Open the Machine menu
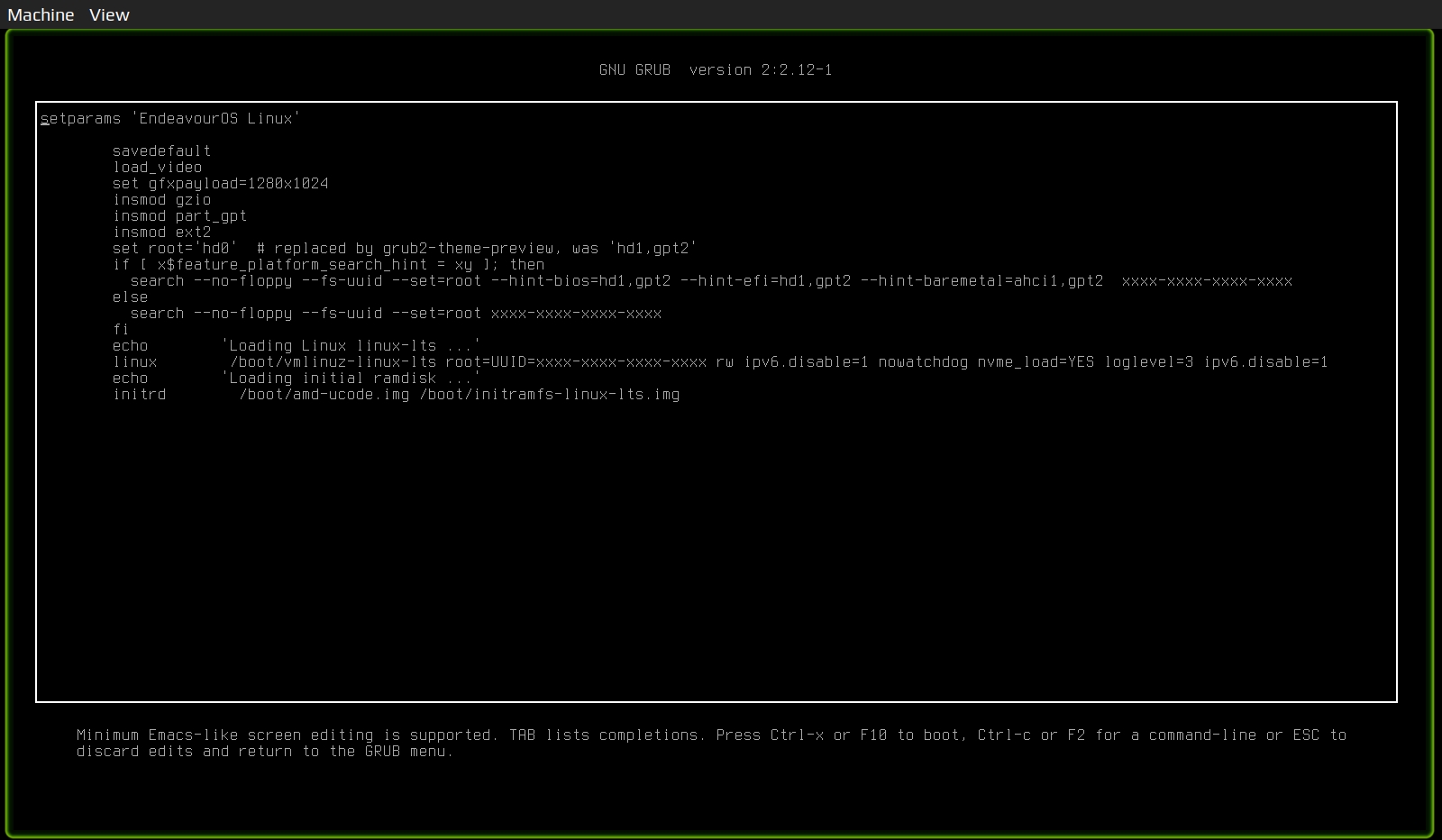This screenshot has height=840, width=1442. point(41,14)
